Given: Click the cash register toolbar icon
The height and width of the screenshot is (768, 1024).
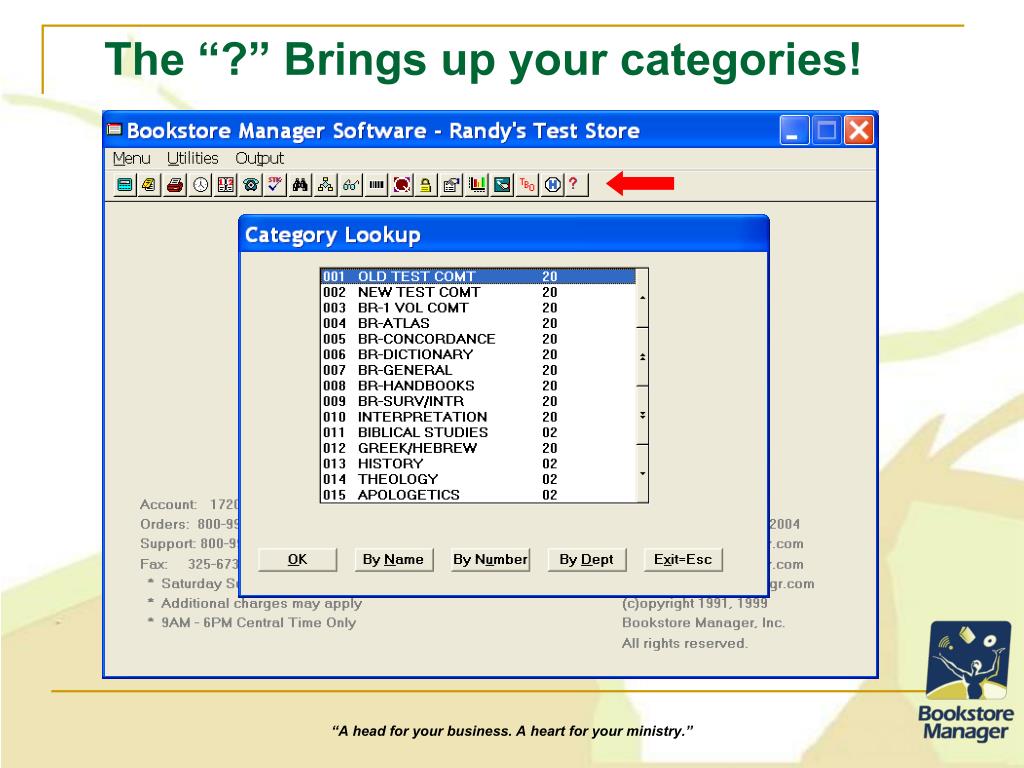Looking at the screenshot, I should click(x=124, y=185).
